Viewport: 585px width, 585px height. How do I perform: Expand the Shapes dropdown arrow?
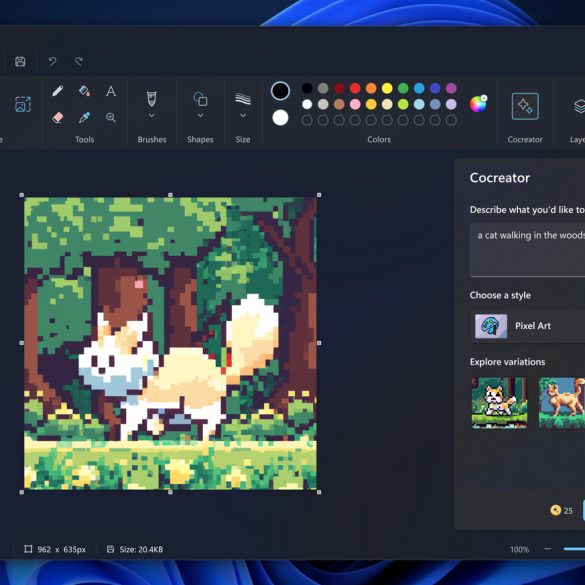click(x=200, y=116)
